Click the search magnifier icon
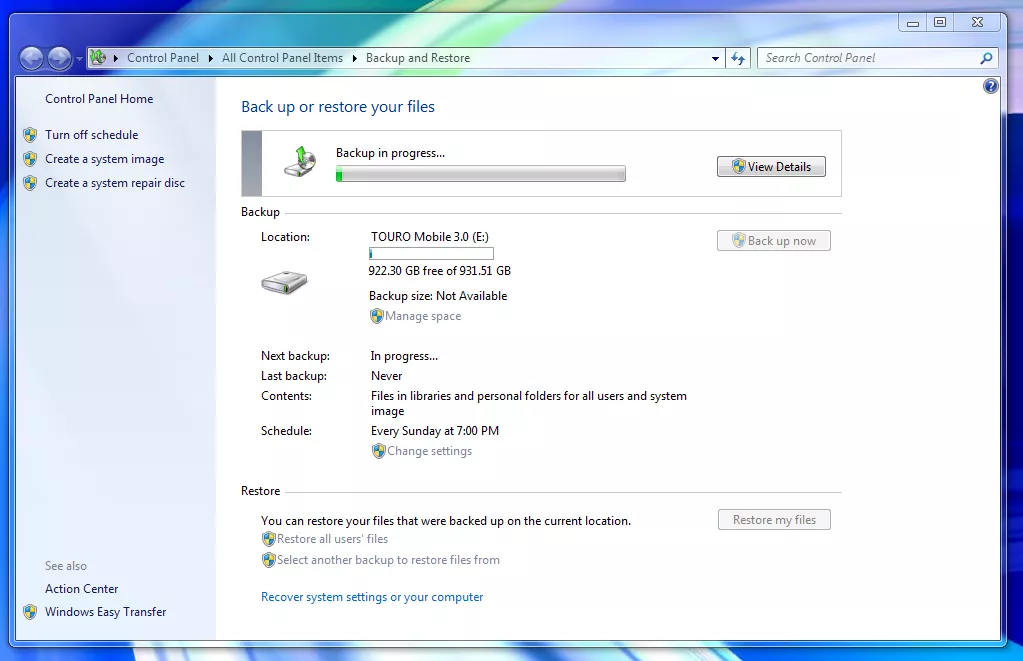 tap(986, 58)
